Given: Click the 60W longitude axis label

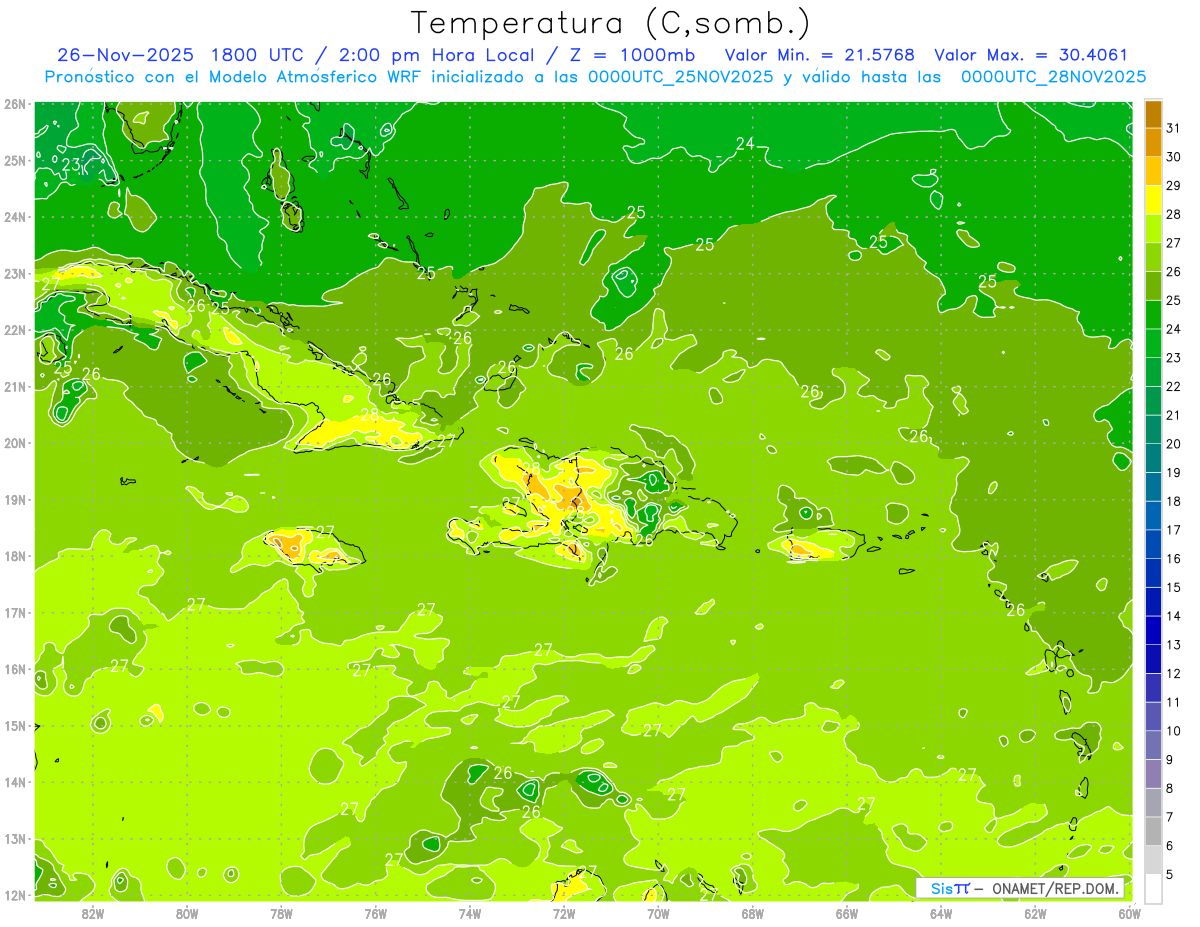Looking at the screenshot, I should (1130, 912).
